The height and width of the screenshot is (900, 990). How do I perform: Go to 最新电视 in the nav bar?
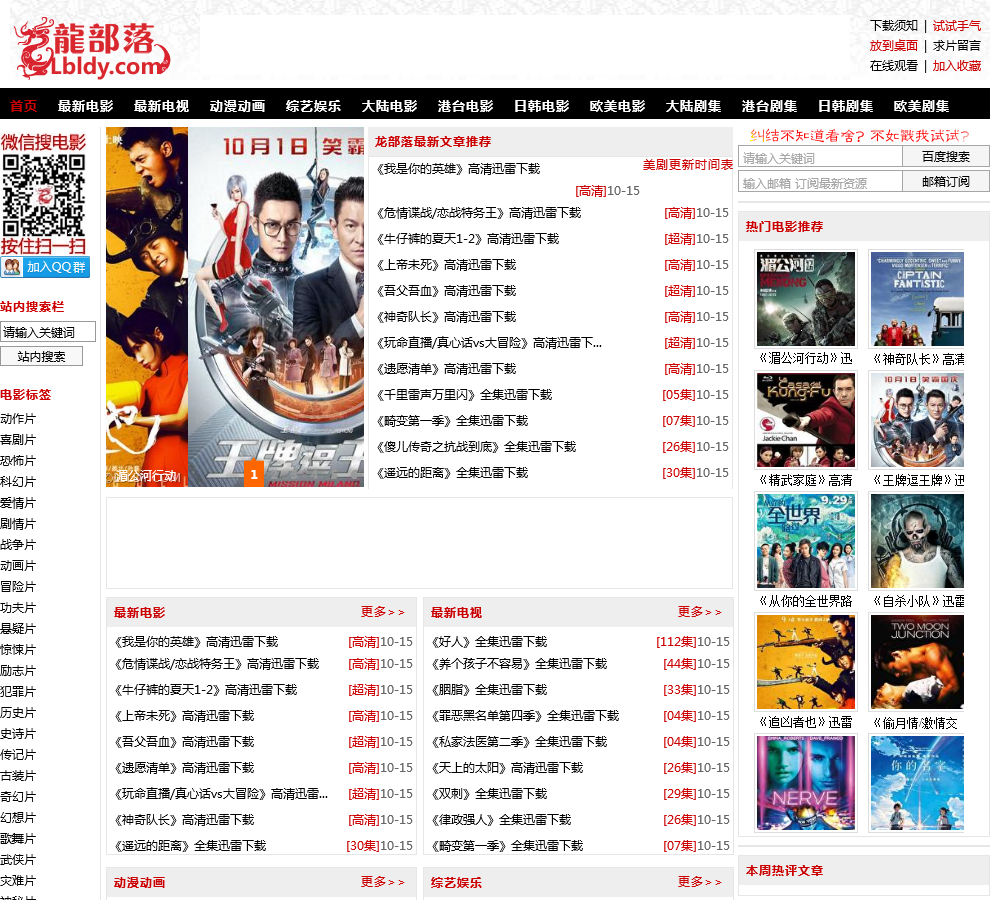click(x=161, y=106)
